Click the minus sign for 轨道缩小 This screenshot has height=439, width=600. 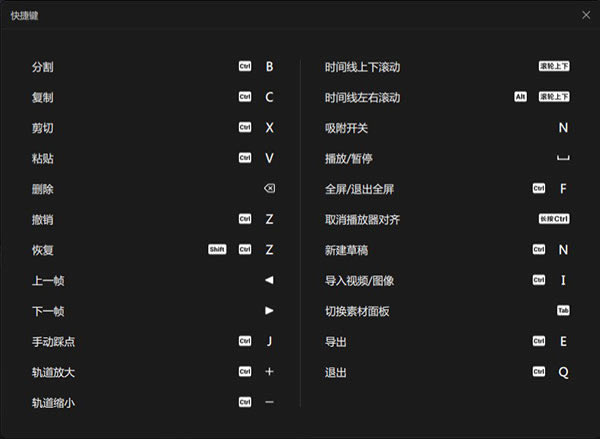coord(269,402)
